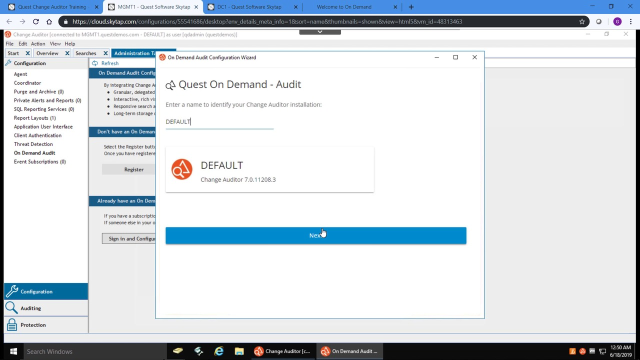The height and width of the screenshot is (360, 640).
Task: Click the installation name input field
Action: pyautogui.click(x=220, y=122)
